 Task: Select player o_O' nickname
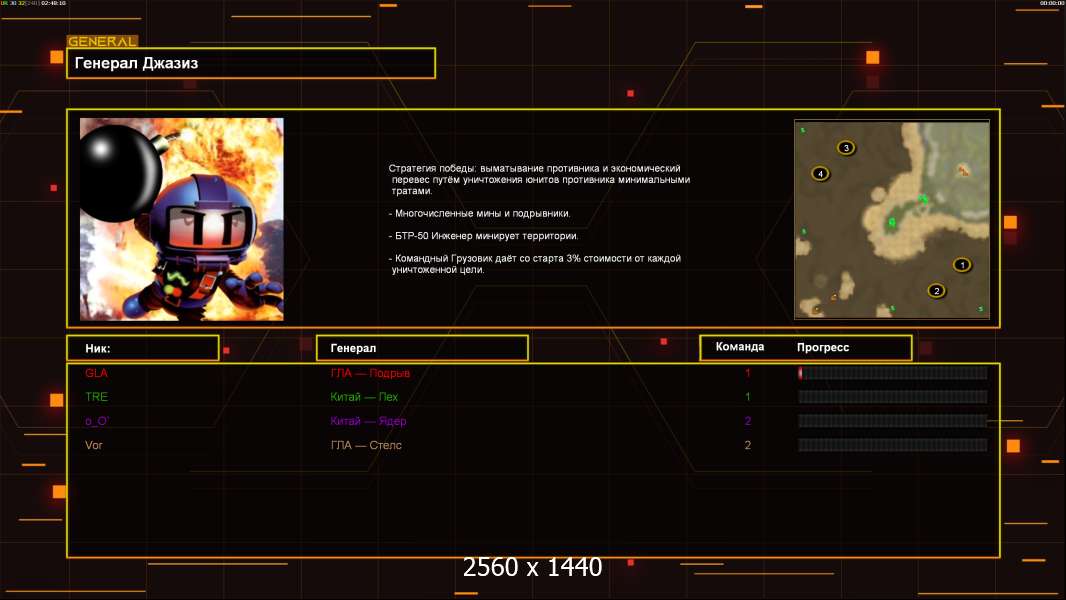[97, 421]
